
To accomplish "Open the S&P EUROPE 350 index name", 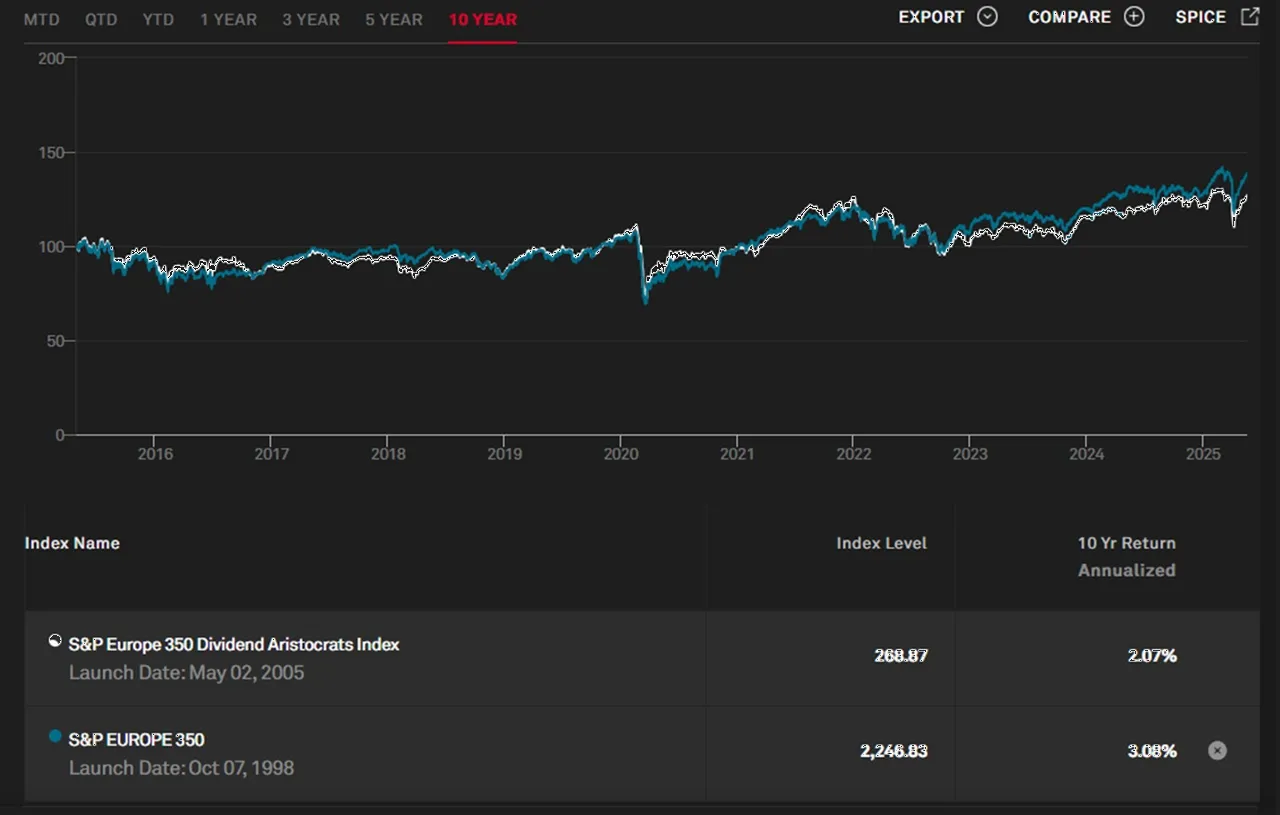I will (136, 740).
